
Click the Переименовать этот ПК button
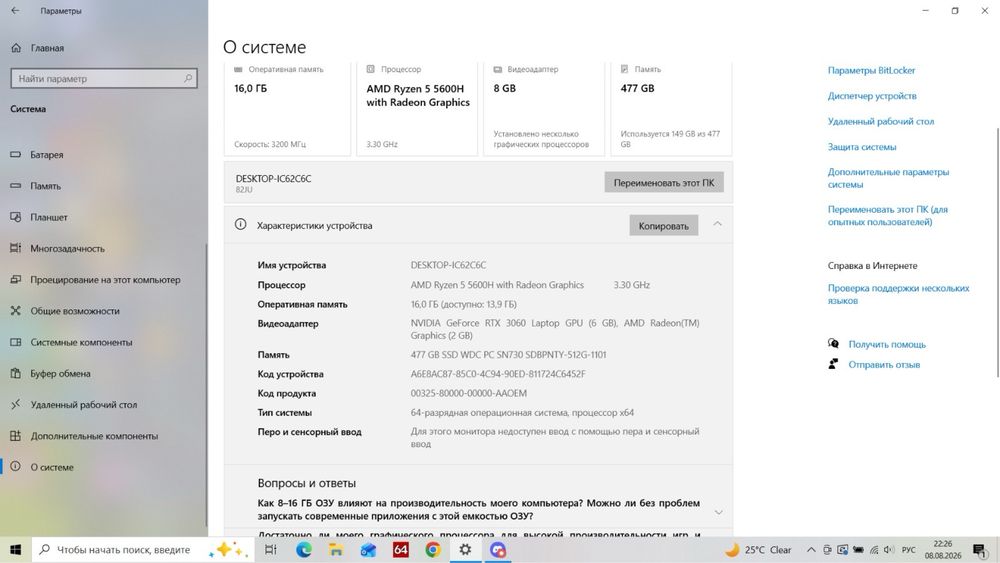pyautogui.click(x=664, y=182)
